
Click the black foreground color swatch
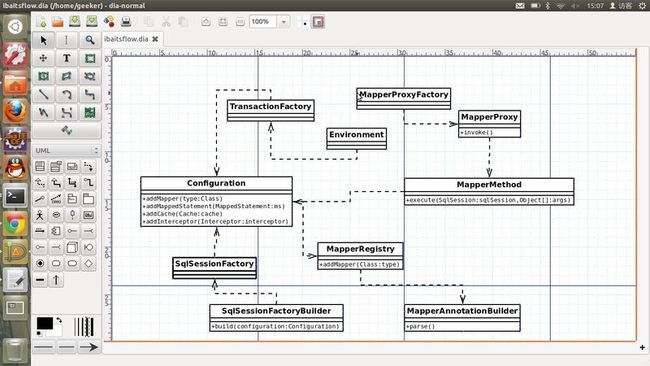[44, 323]
